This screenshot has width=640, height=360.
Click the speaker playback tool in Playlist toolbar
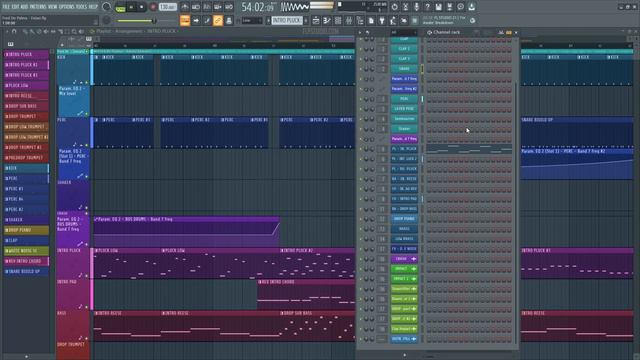(x=81, y=31)
